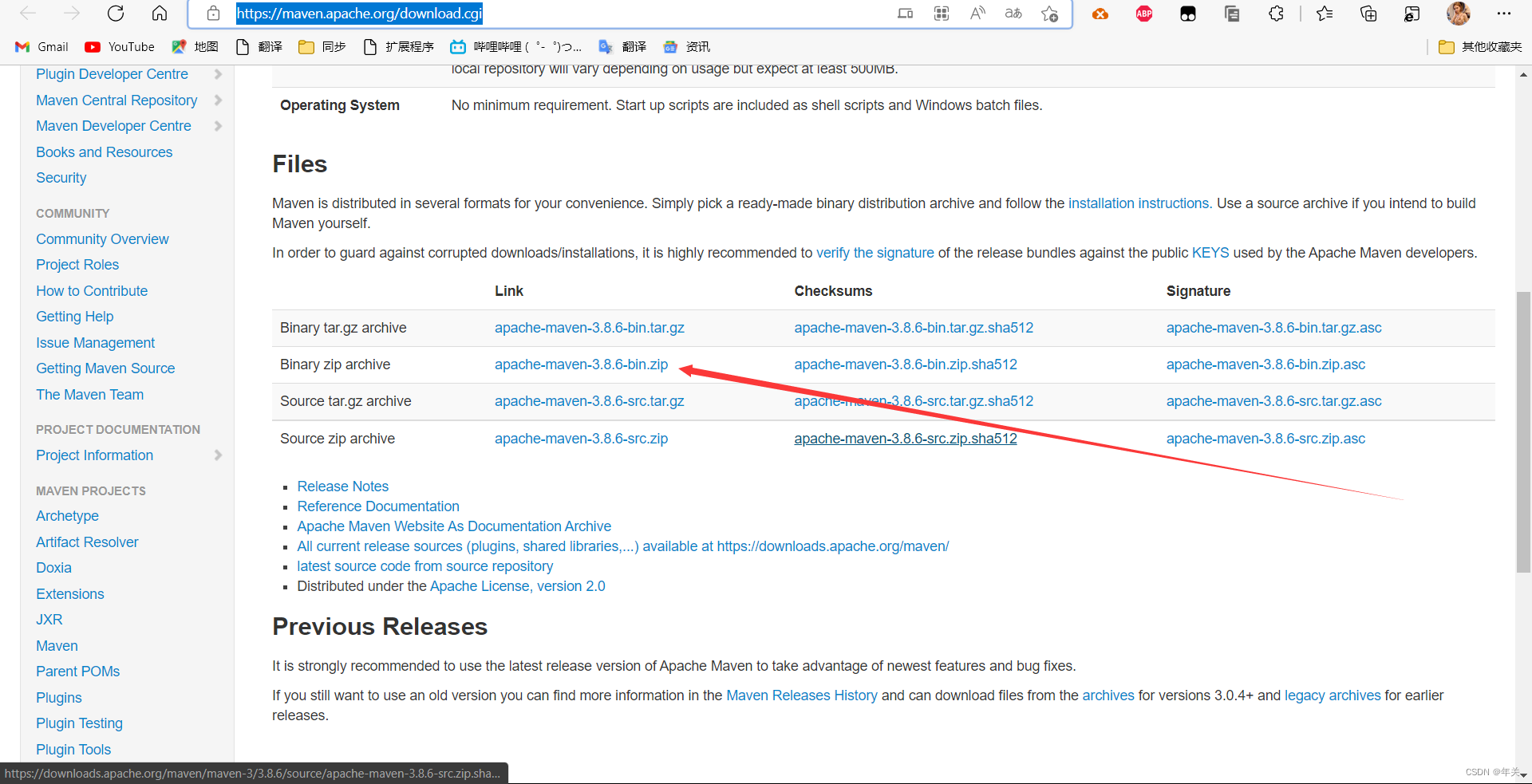
Task: Click the browser forward arrow
Action: pos(72,14)
